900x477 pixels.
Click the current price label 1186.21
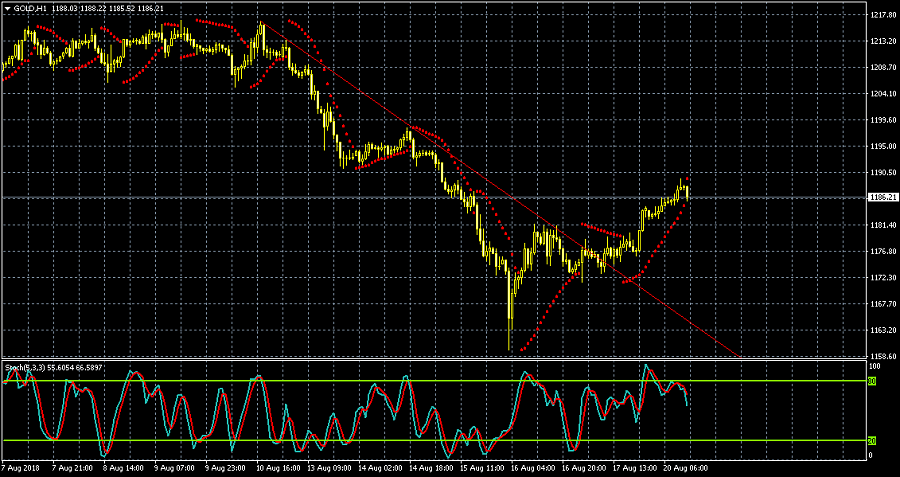coord(882,198)
